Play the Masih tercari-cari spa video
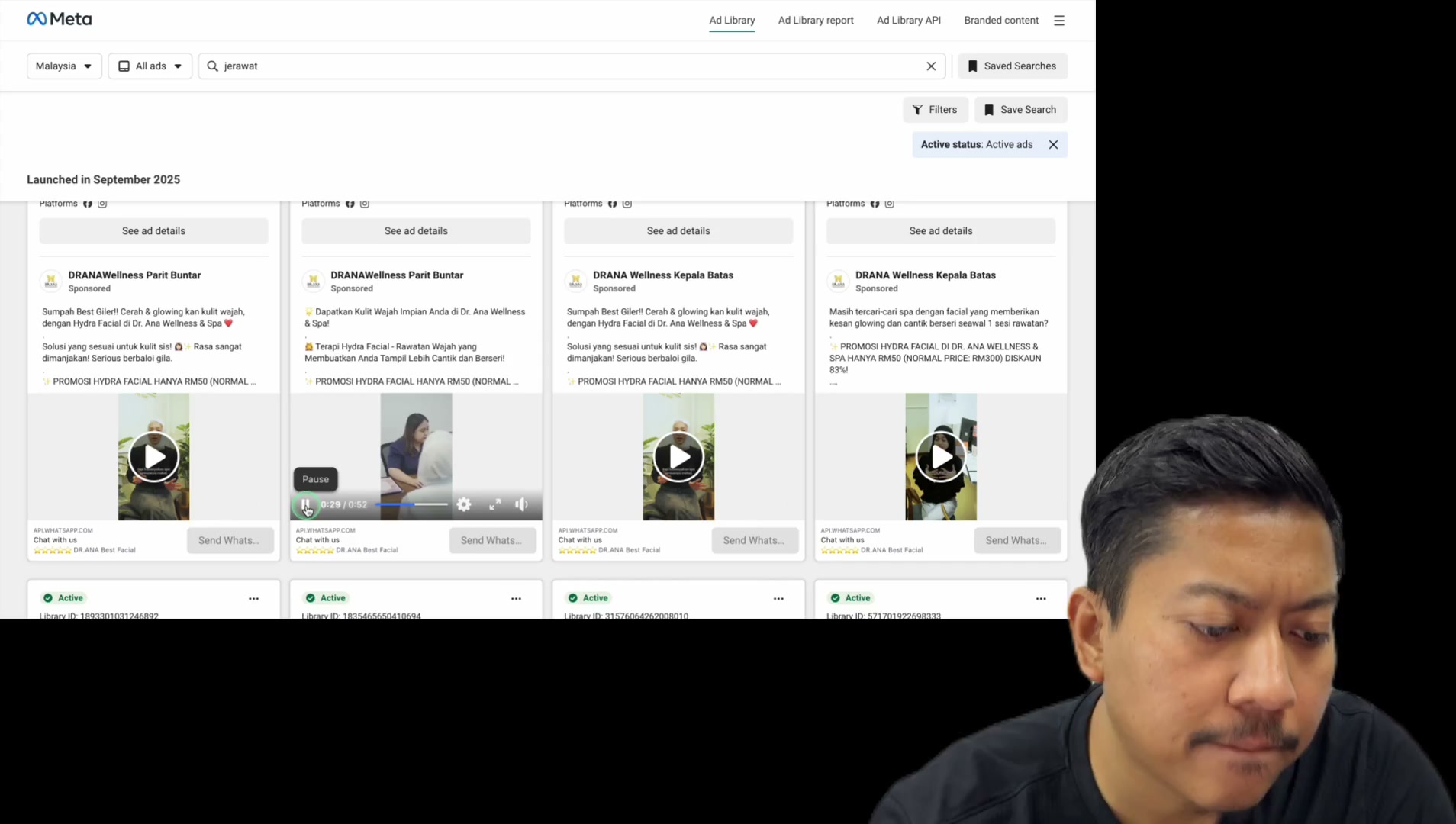This screenshot has height=824, width=1456. point(941,457)
